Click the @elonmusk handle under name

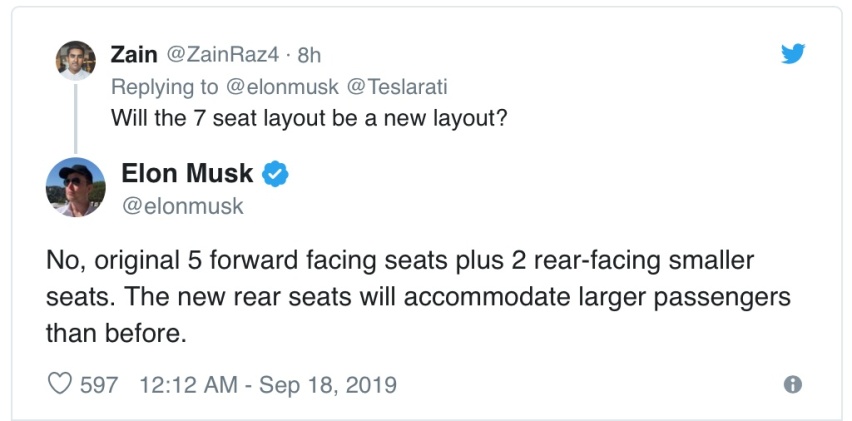[183, 206]
